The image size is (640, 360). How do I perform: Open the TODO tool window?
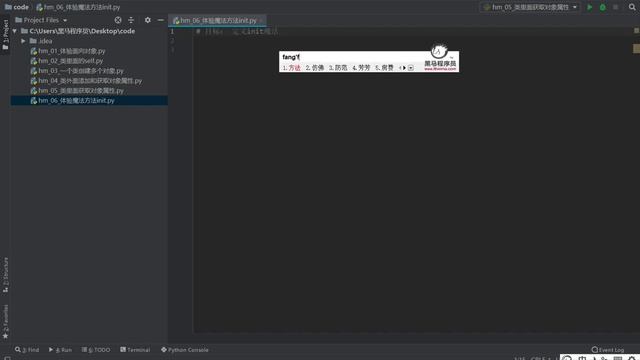(x=96, y=350)
